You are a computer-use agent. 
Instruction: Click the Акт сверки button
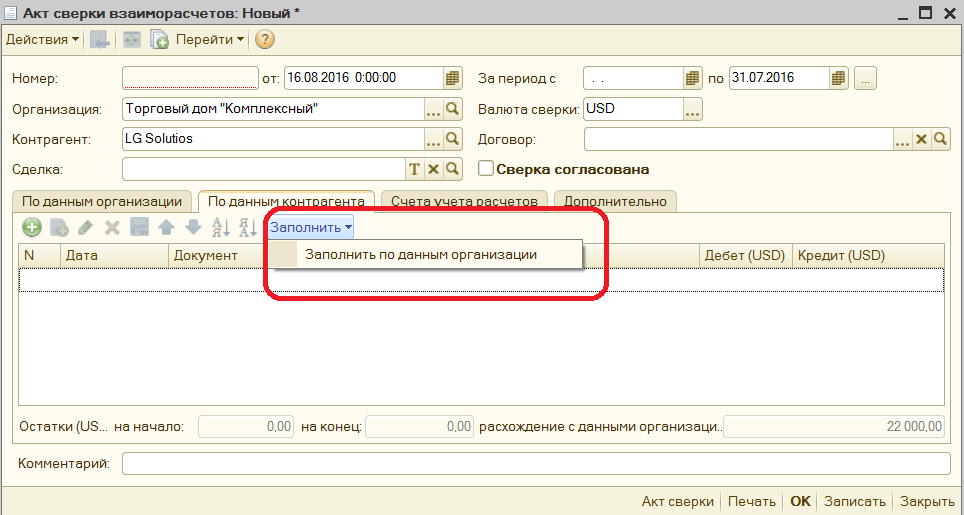(678, 501)
